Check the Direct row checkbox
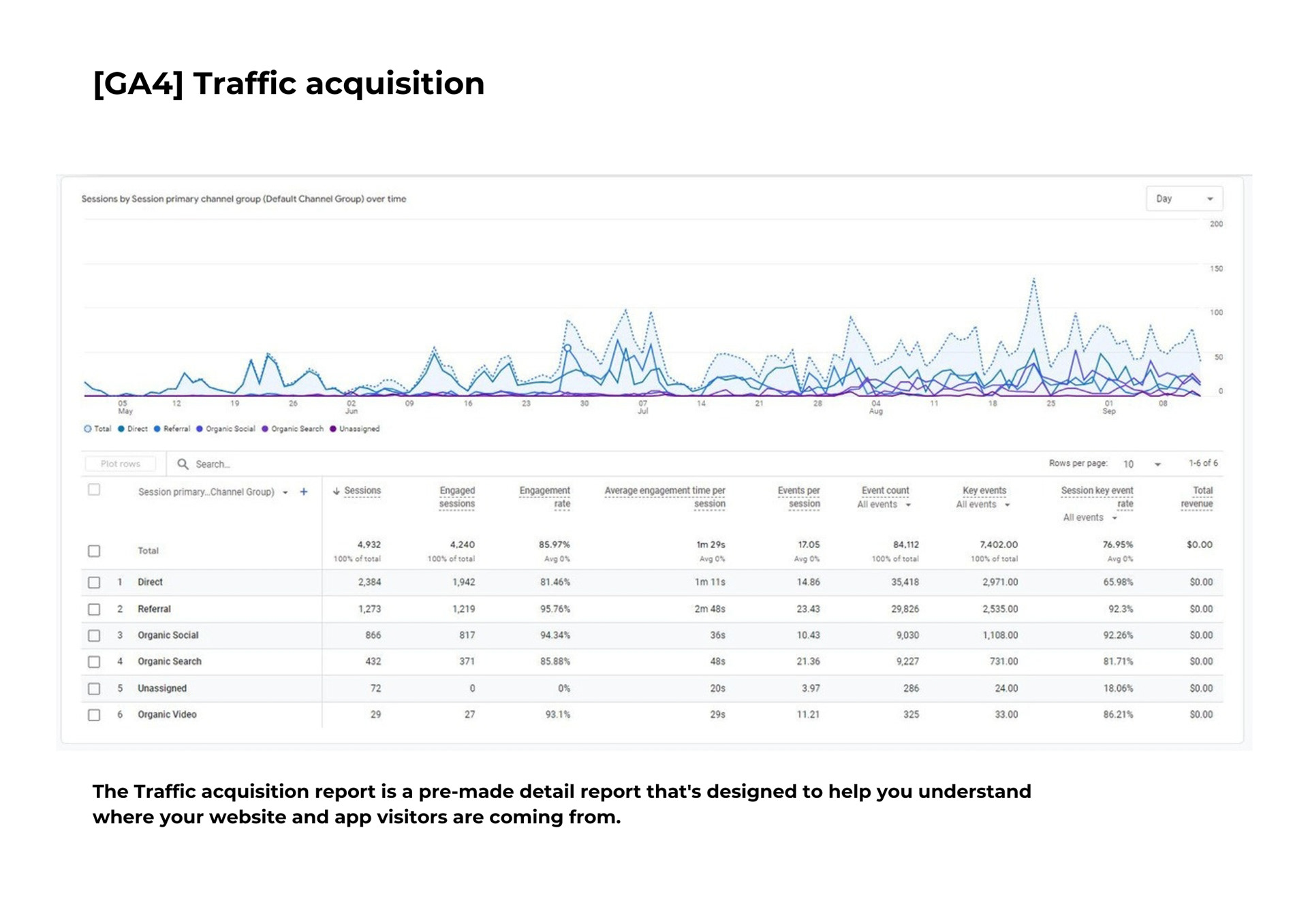 94,582
